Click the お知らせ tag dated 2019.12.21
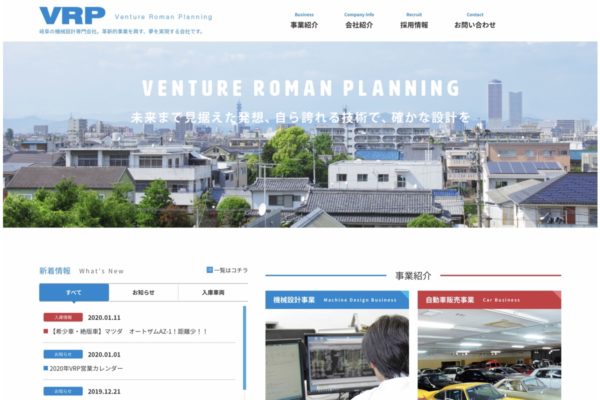This screenshot has width=600, height=400. coord(63,391)
